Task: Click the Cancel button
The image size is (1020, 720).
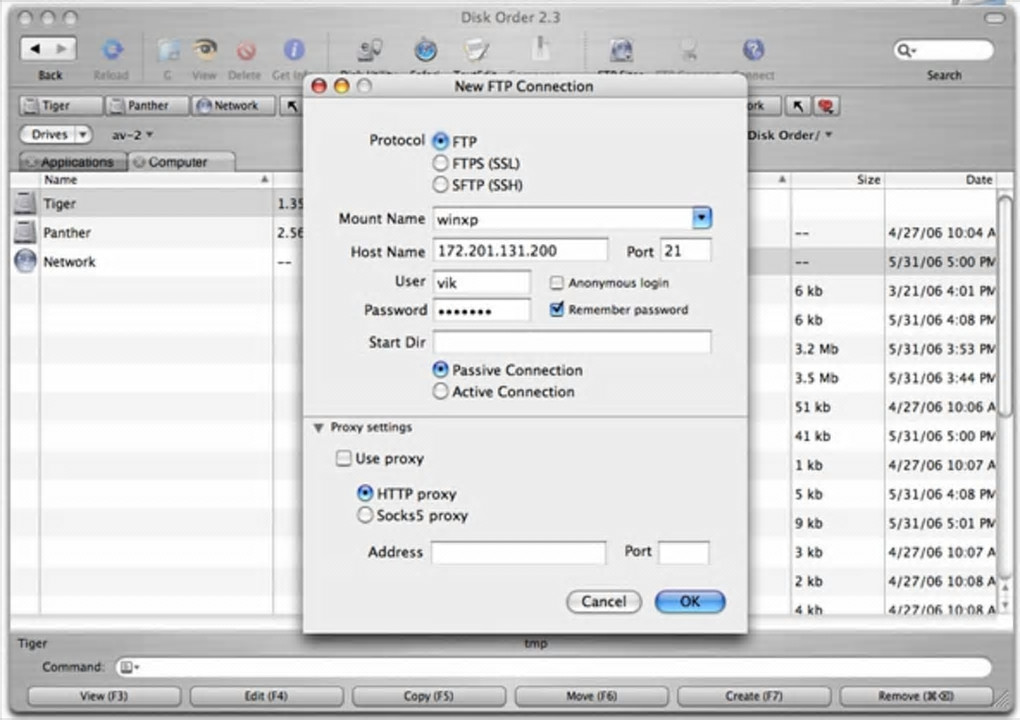Action: click(x=604, y=602)
